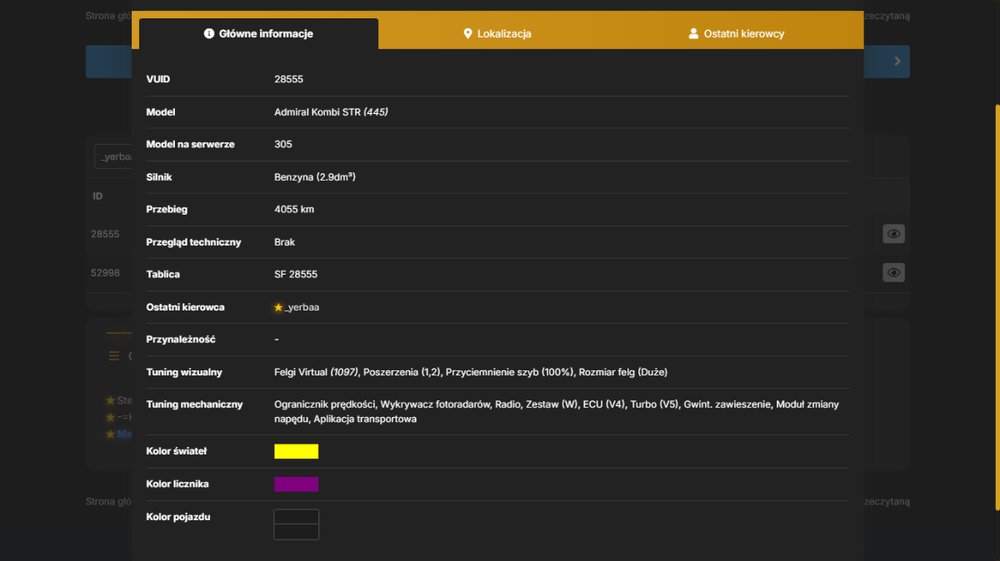
Task: Click the mileage value 4055 km
Action: tap(294, 209)
